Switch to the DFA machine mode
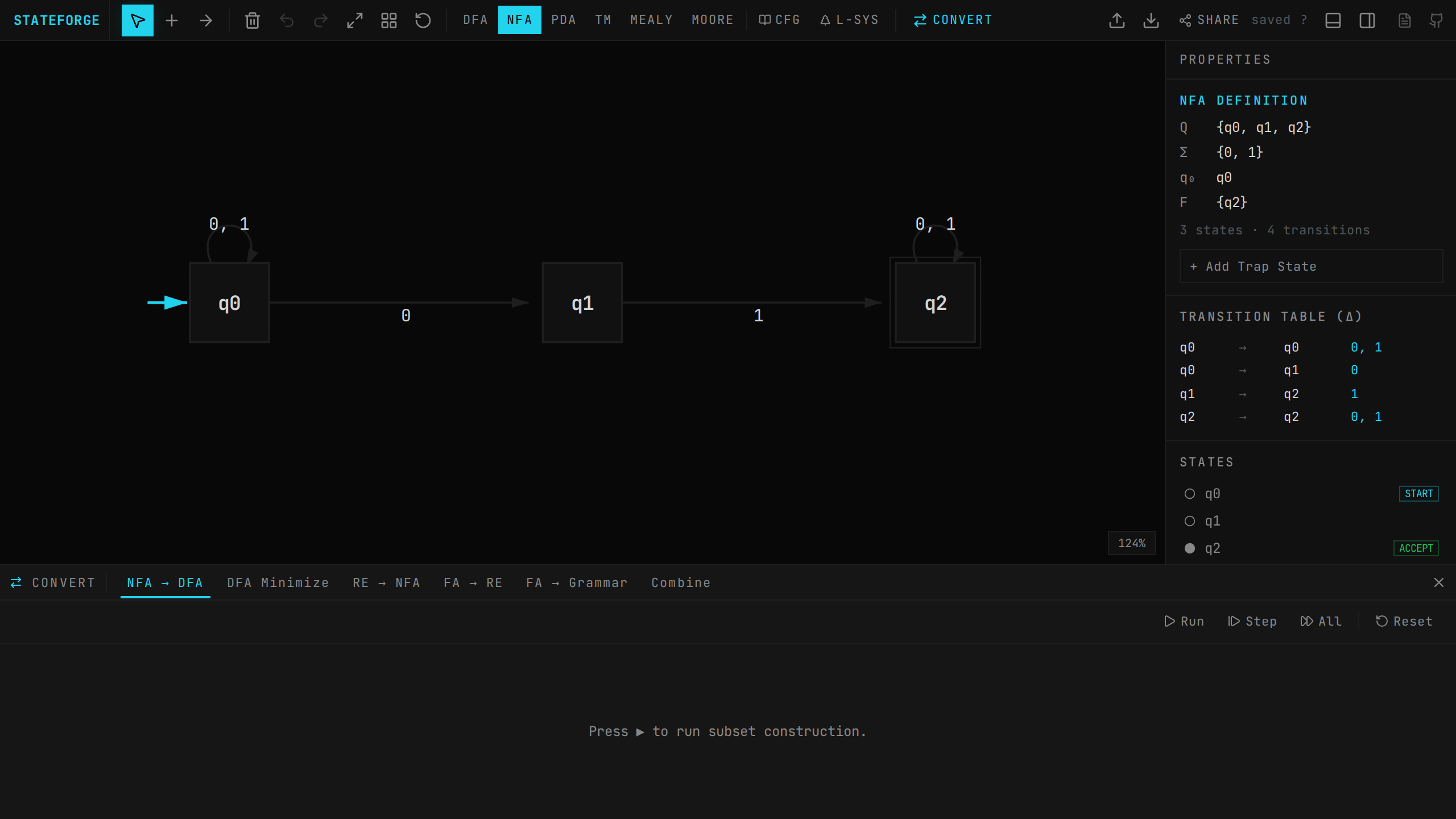The image size is (1456, 819). (474, 20)
